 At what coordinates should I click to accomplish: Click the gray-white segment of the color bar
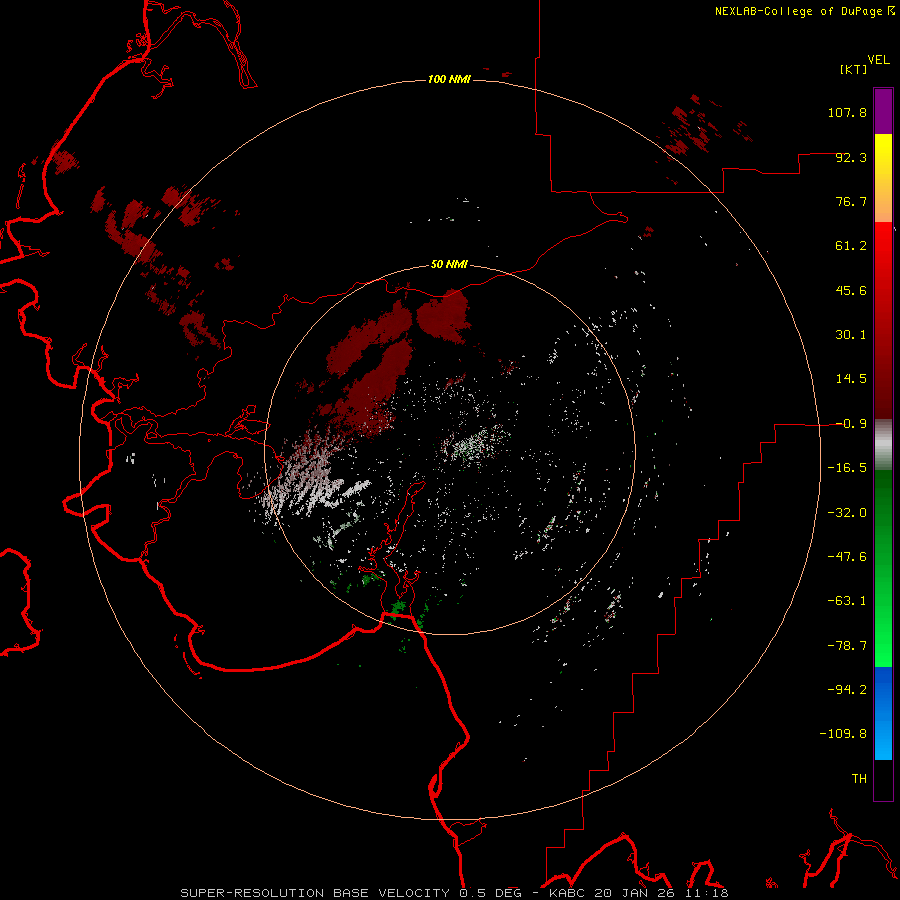883,445
